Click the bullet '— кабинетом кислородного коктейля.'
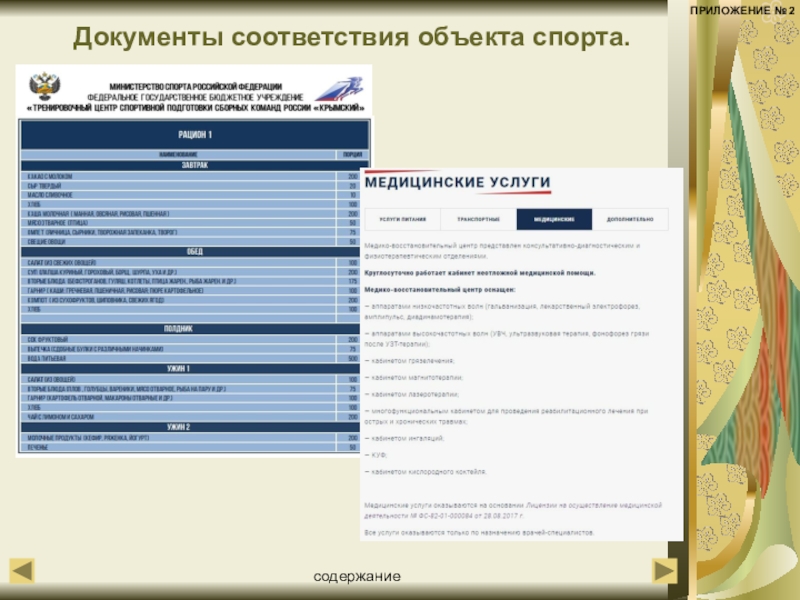Viewport: 800px width, 600px height. click(x=426, y=472)
